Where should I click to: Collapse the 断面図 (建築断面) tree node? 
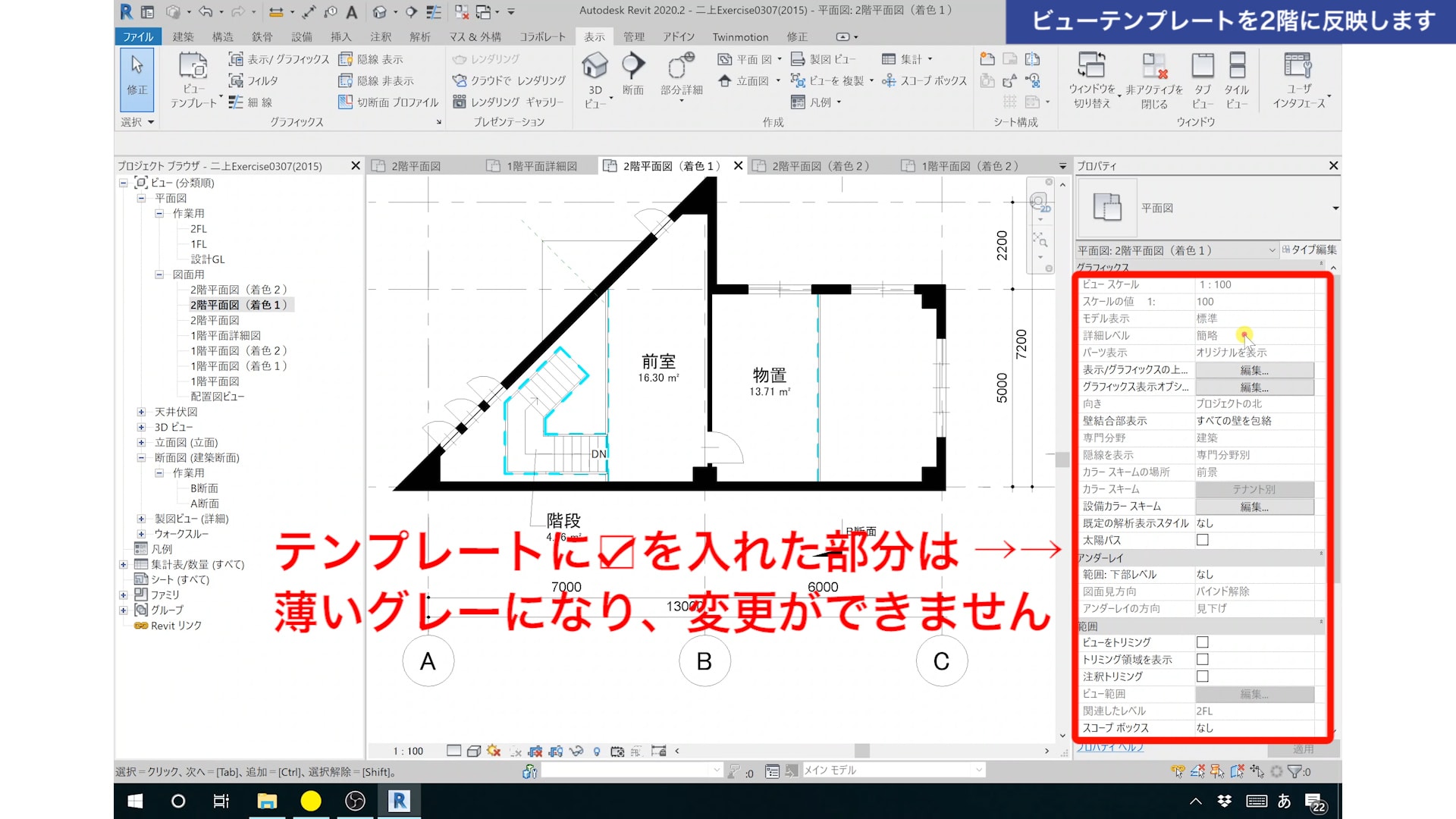tap(141, 458)
